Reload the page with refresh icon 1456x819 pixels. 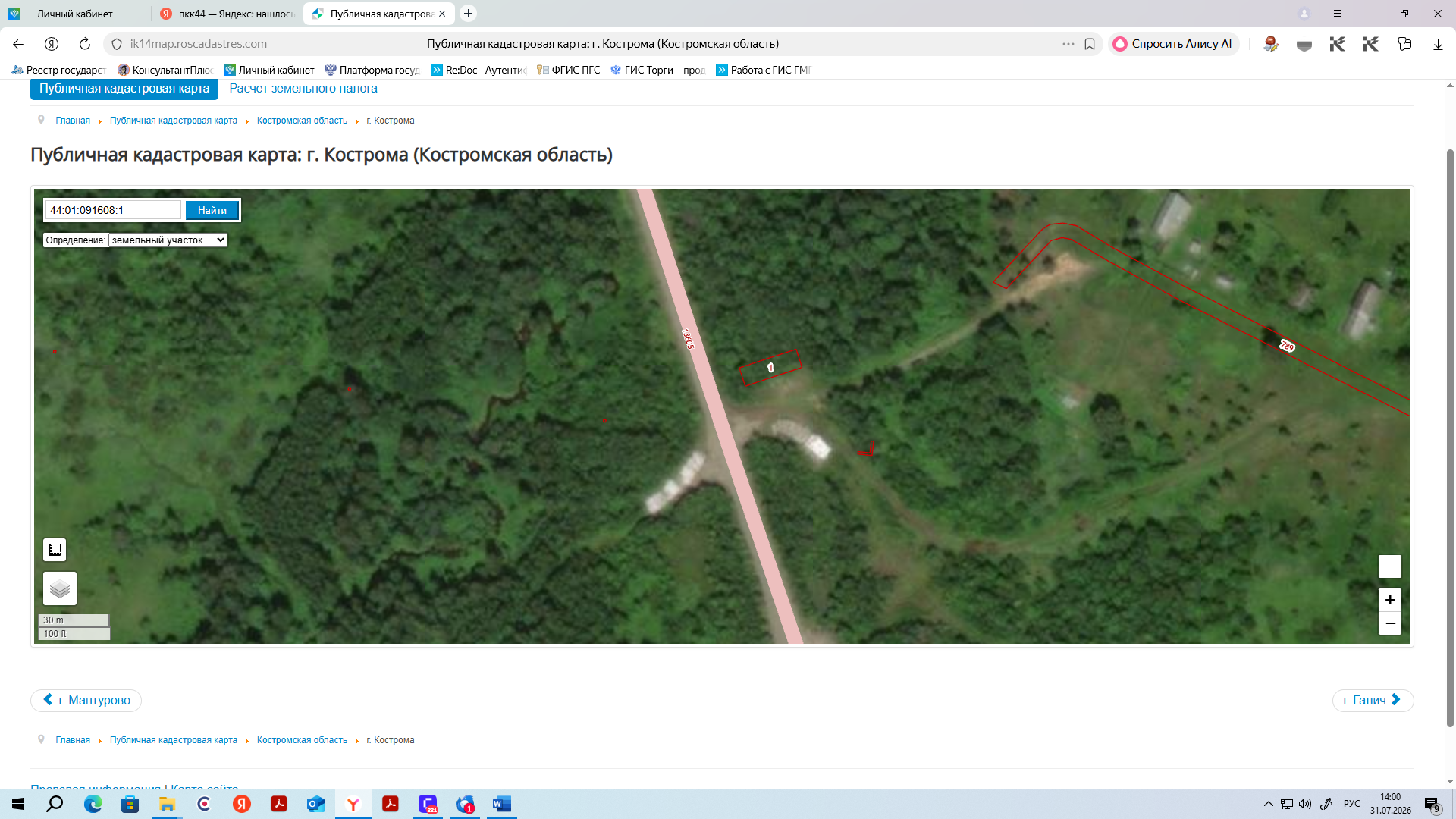(85, 44)
